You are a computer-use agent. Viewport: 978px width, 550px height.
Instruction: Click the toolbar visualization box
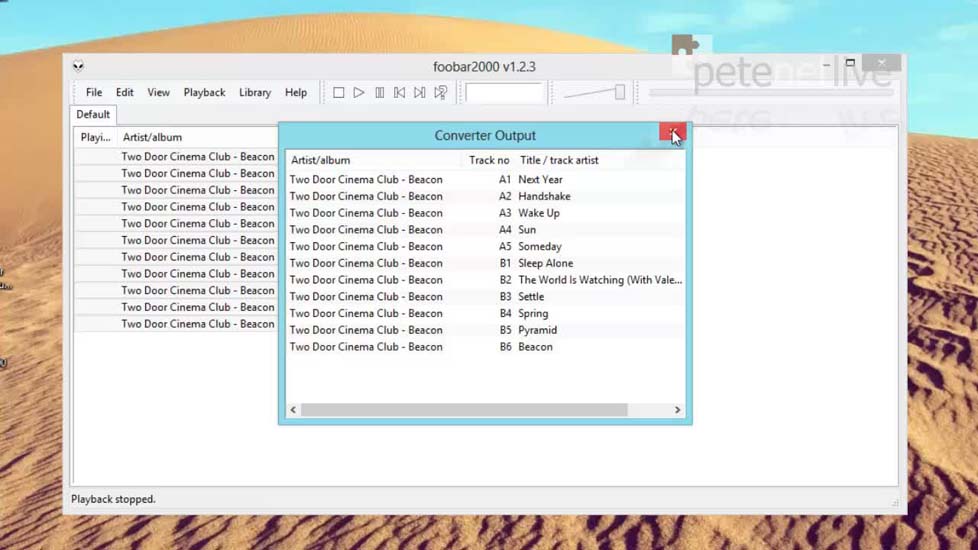point(503,93)
